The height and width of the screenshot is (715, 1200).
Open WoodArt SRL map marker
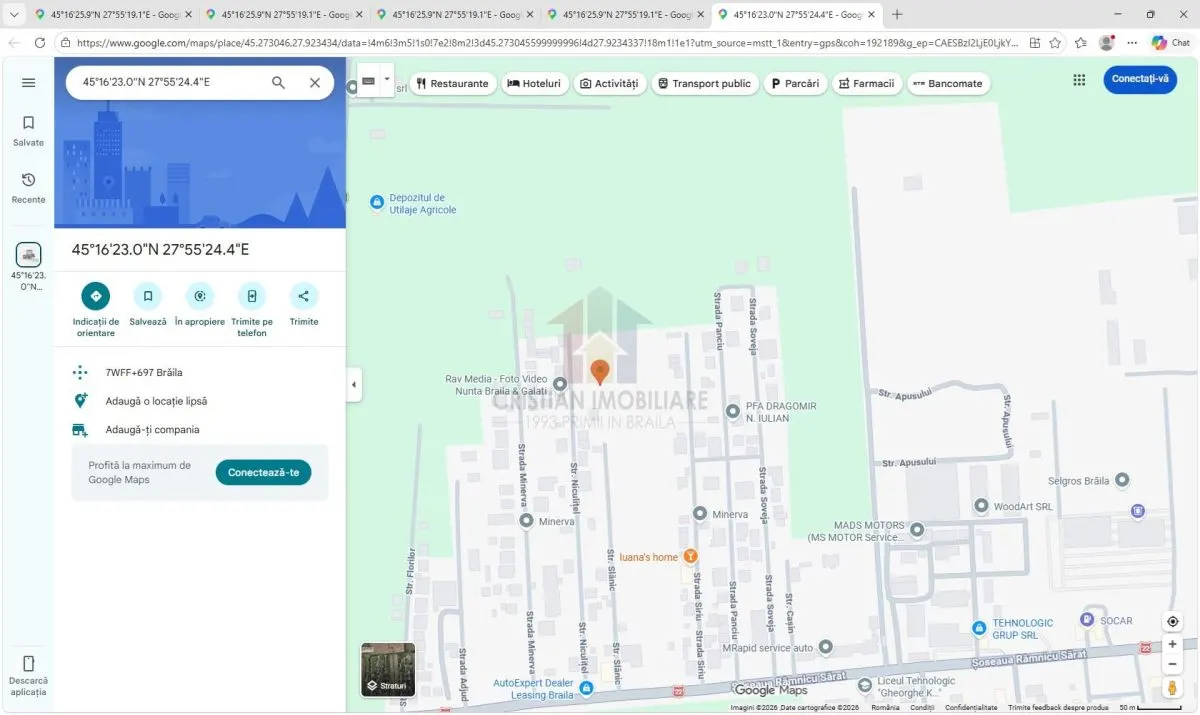point(982,507)
